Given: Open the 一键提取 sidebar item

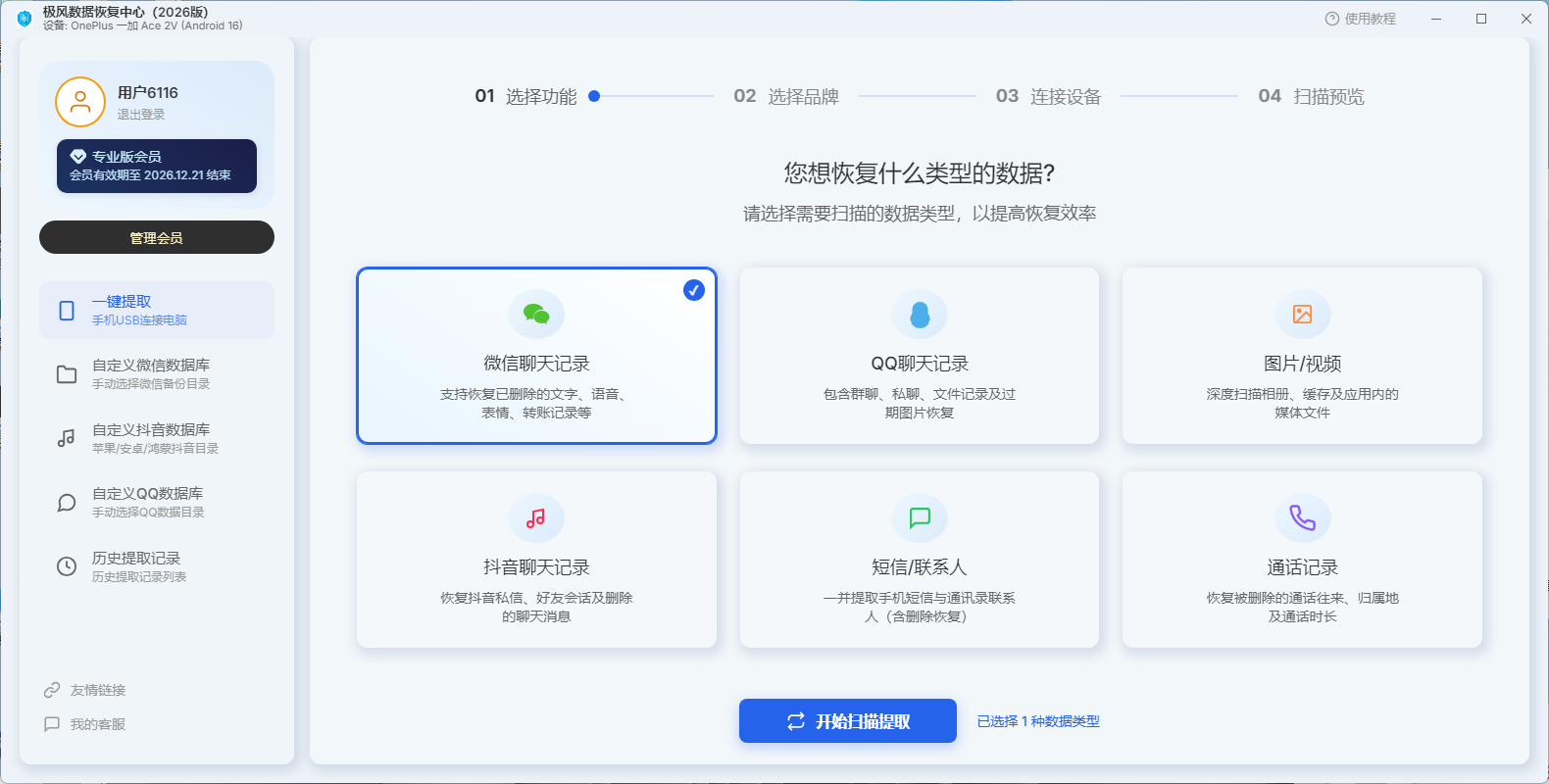Looking at the screenshot, I should [157, 311].
